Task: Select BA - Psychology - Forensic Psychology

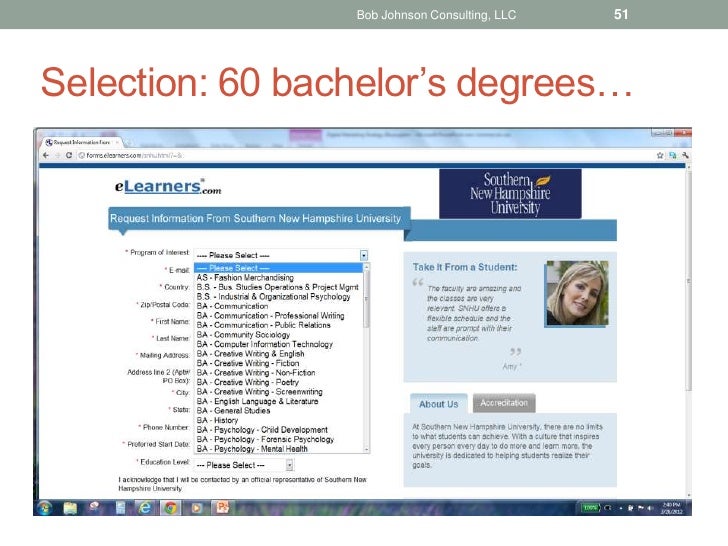Action: pyautogui.click(x=279, y=439)
